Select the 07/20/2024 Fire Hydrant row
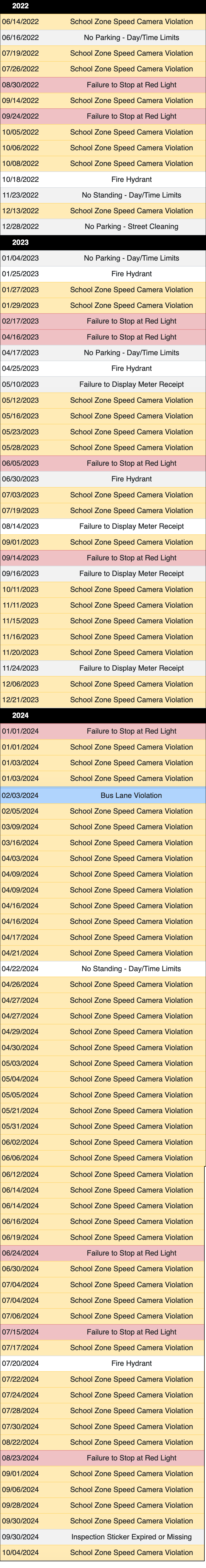206x1568 pixels. pyautogui.click(x=102, y=1363)
